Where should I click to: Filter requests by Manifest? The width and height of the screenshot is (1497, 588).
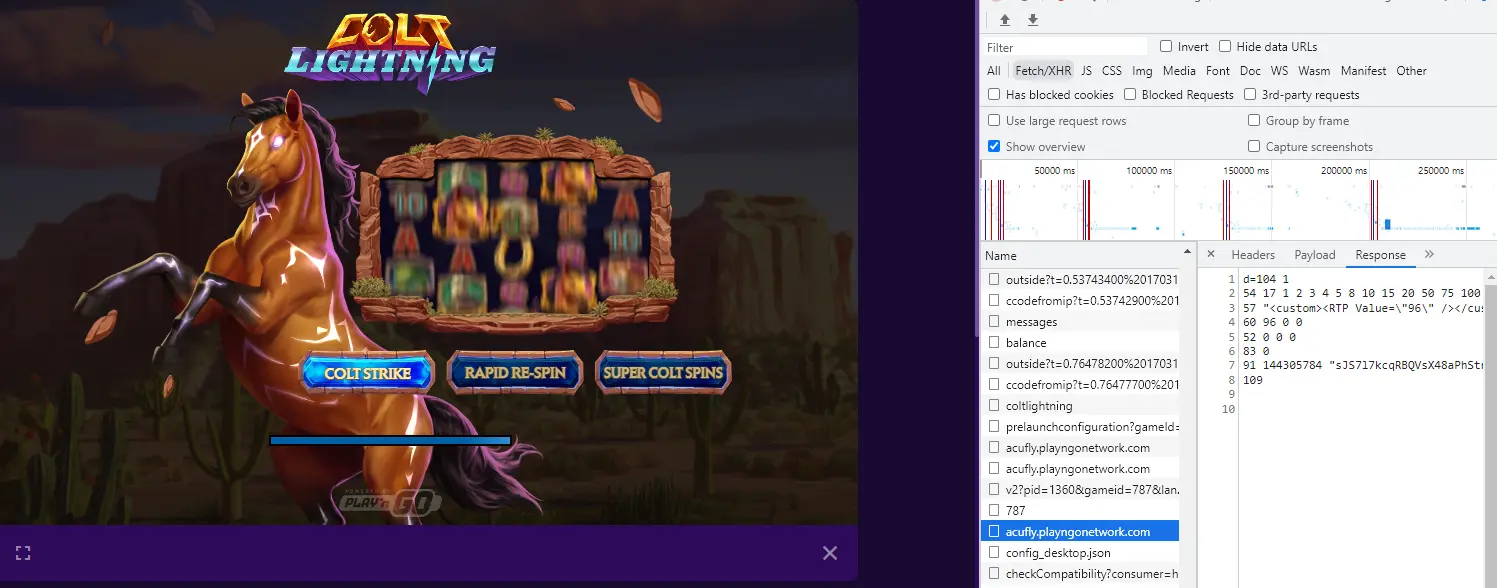[x=1364, y=71]
